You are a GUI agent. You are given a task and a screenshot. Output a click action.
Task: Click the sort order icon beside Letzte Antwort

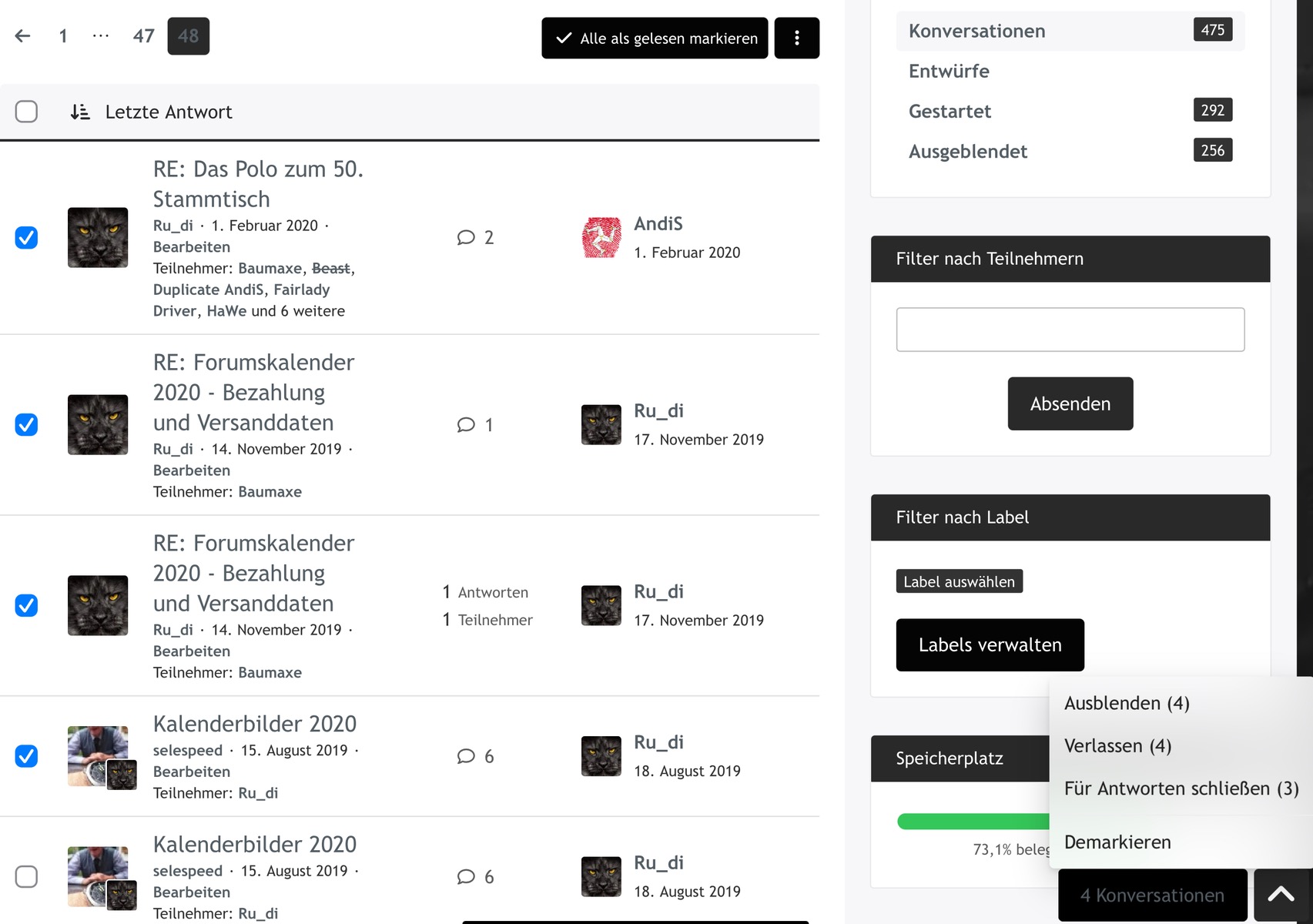(80, 112)
